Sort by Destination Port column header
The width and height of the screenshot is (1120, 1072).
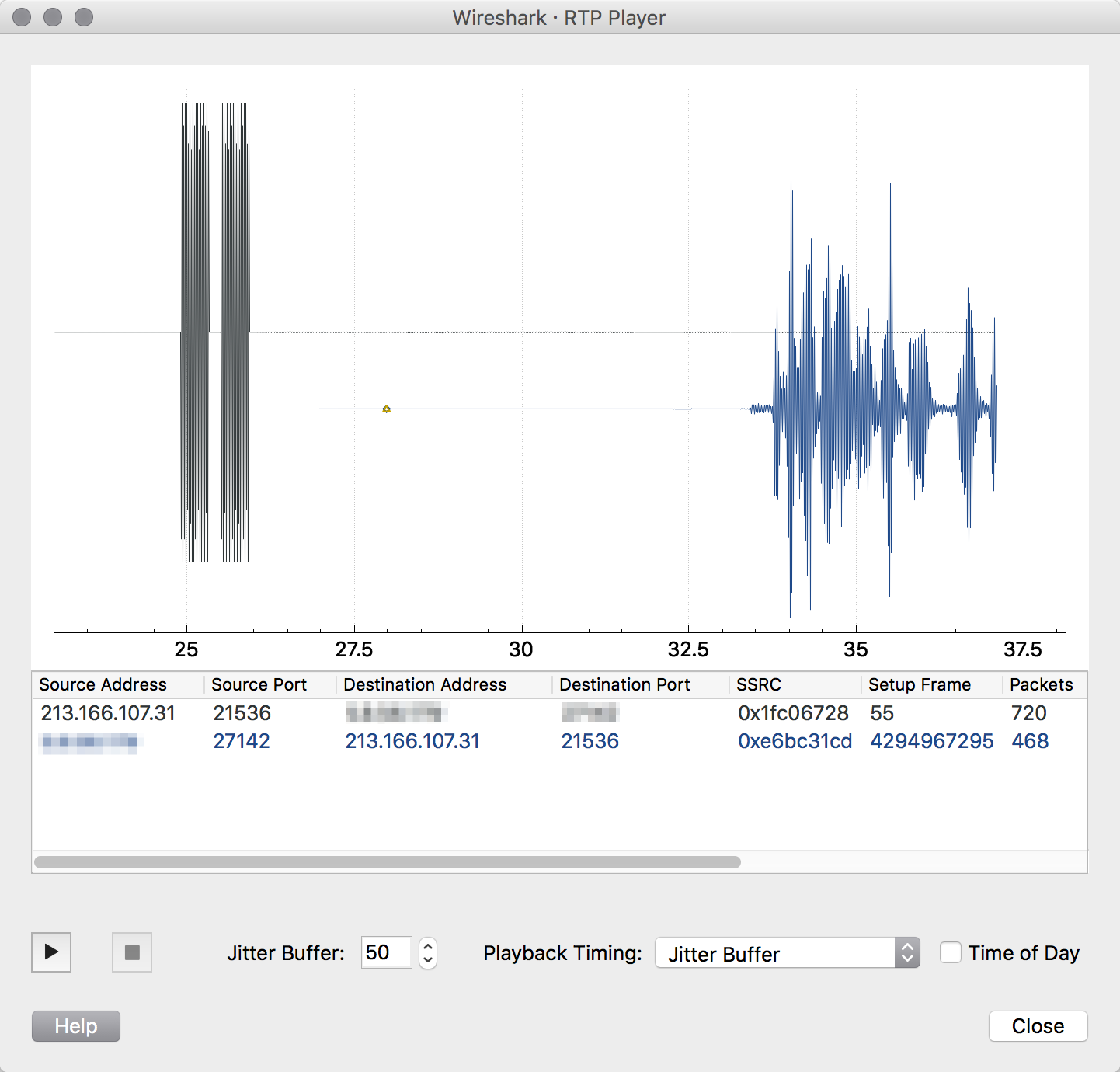pyautogui.click(x=641, y=685)
